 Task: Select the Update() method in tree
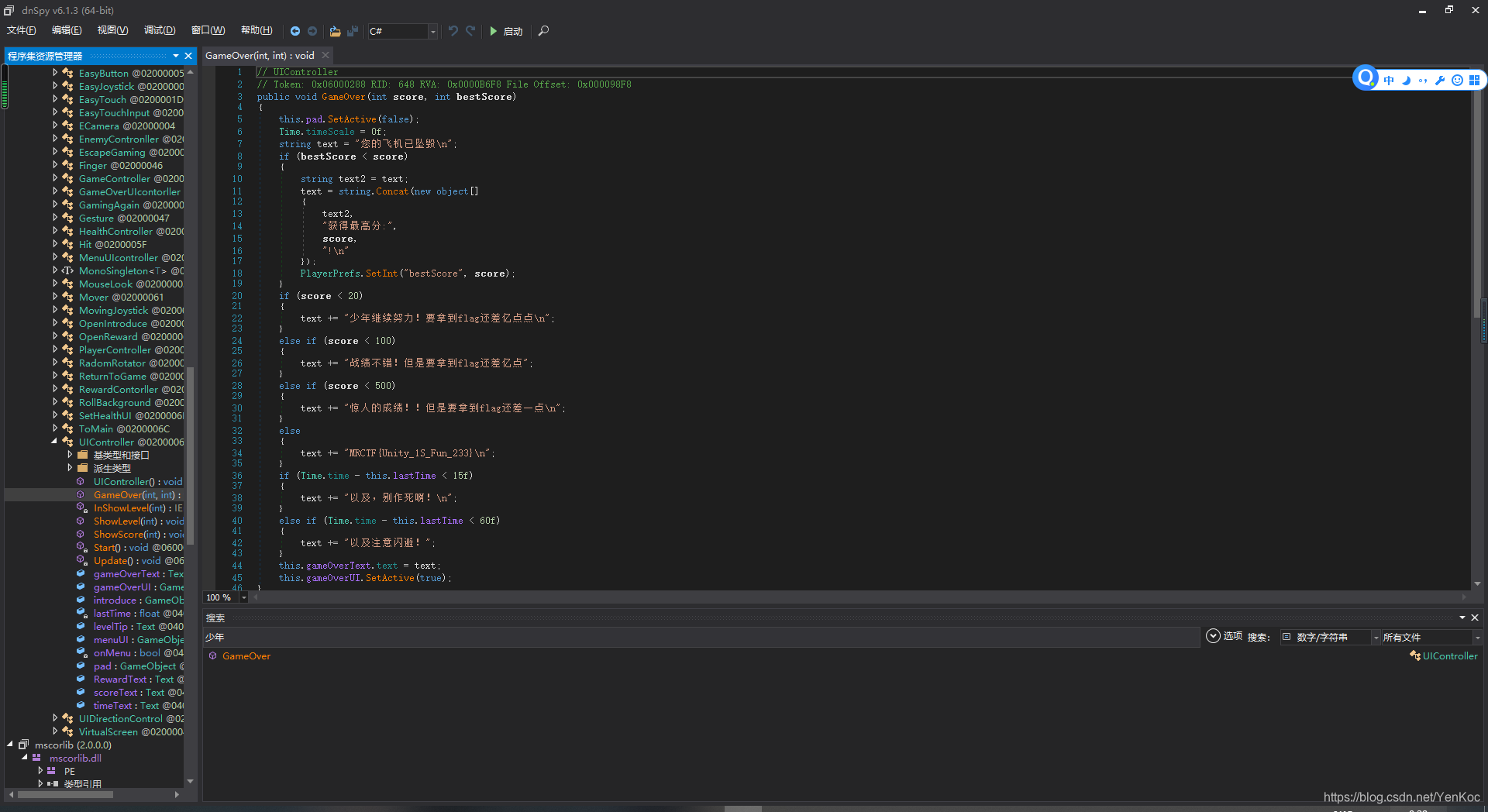pos(139,561)
